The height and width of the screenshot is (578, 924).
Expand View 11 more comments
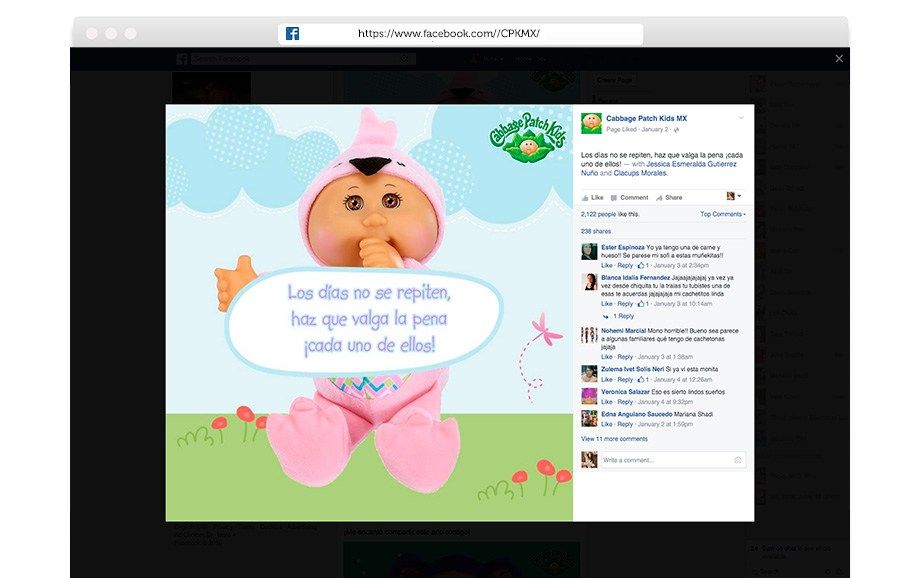pyautogui.click(x=614, y=440)
